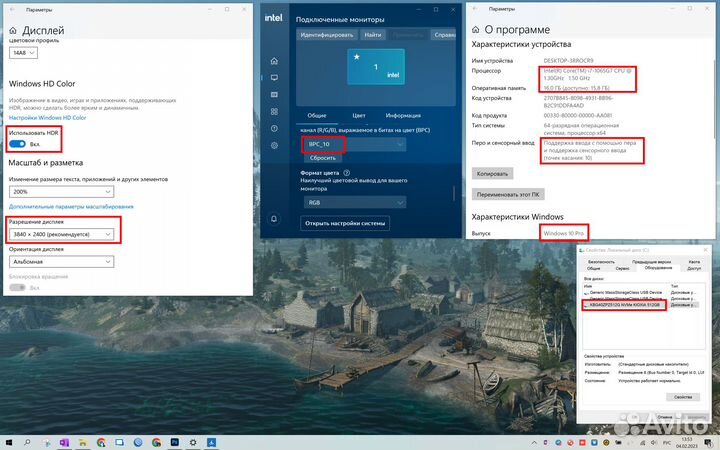Click the home icon next to Дисплей heading
This screenshot has height=450, width=720.
tap(13, 31)
